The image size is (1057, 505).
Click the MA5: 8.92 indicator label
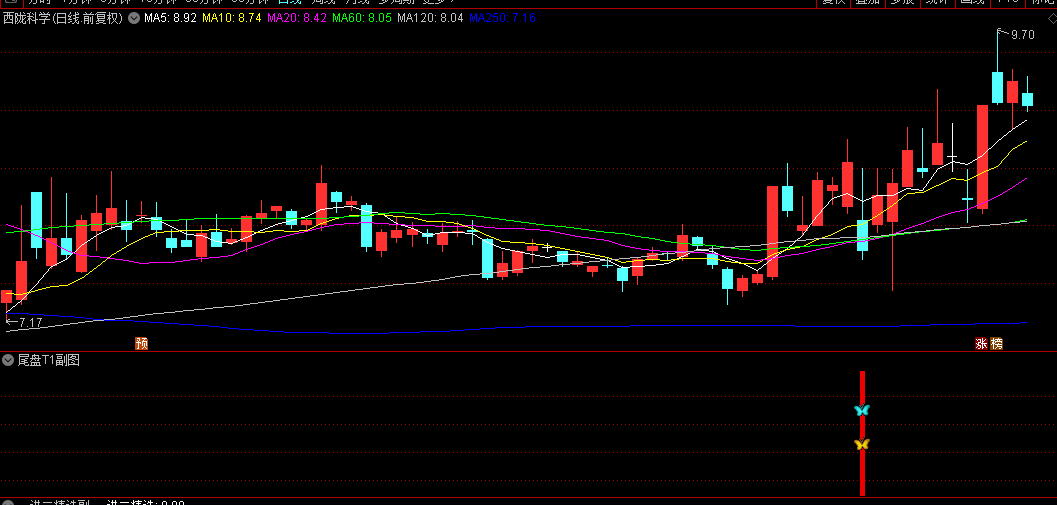coord(171,18)
